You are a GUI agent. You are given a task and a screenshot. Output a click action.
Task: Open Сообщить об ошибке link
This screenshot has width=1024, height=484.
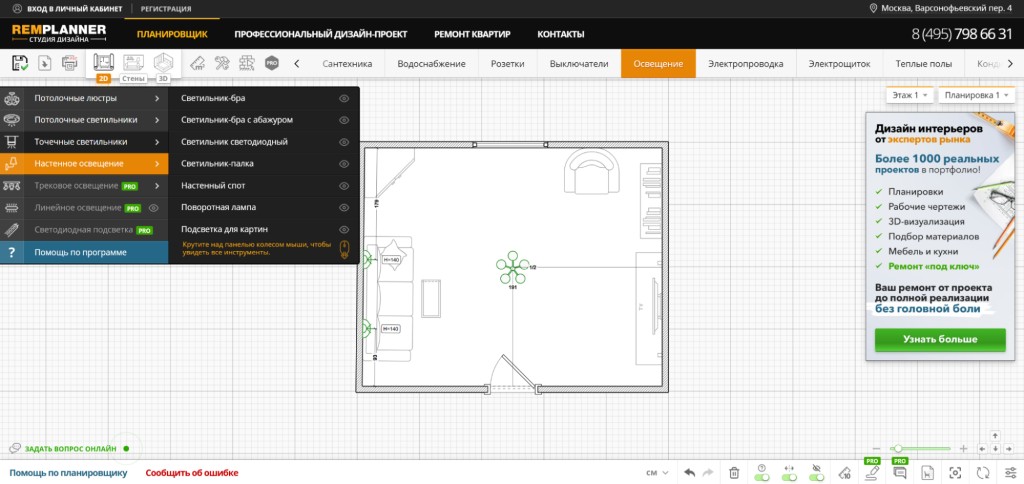point(192,473)
